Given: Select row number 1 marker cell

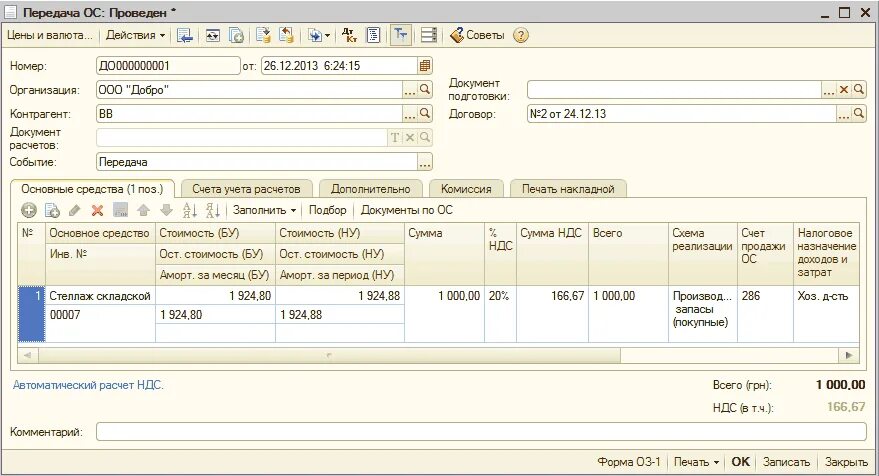Looking at the screenshot, I should click(31, 314).
